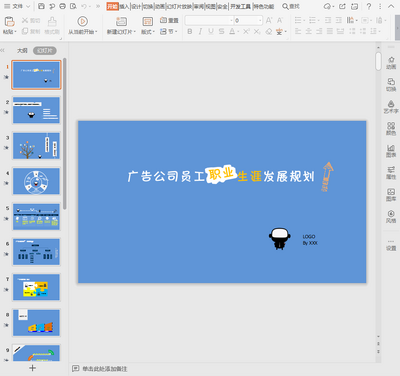Open the Properties pane in right sidebar

(x=391, y=172)
